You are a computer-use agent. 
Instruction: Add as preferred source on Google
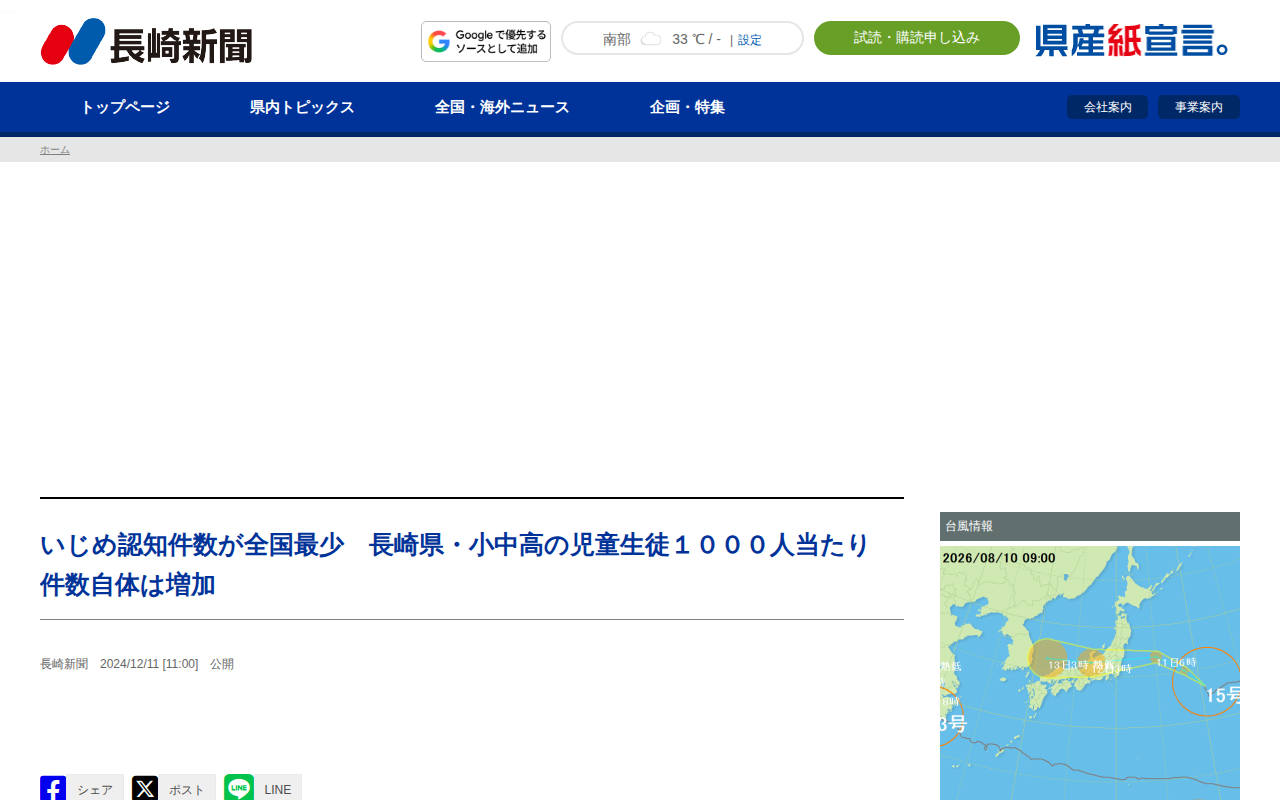486,42
